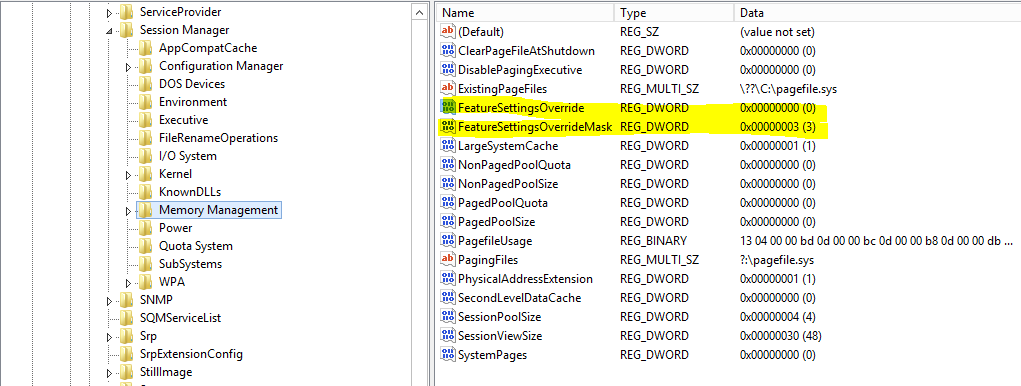
Task: Expand the Memory Management key arrow
Action: [x=128, y=210]
